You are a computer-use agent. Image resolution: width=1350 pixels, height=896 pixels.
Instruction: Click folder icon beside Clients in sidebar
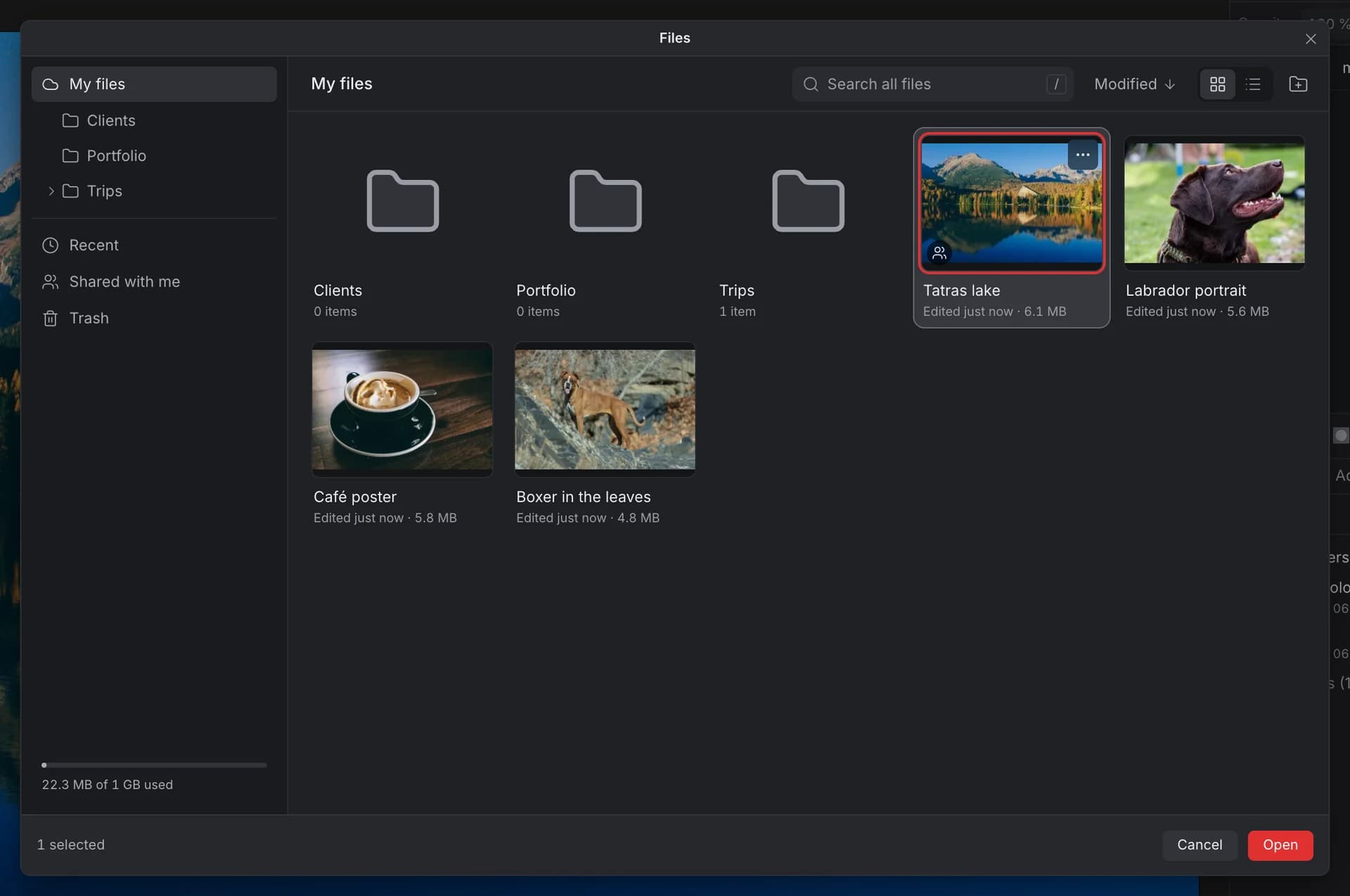click(70, 121)
